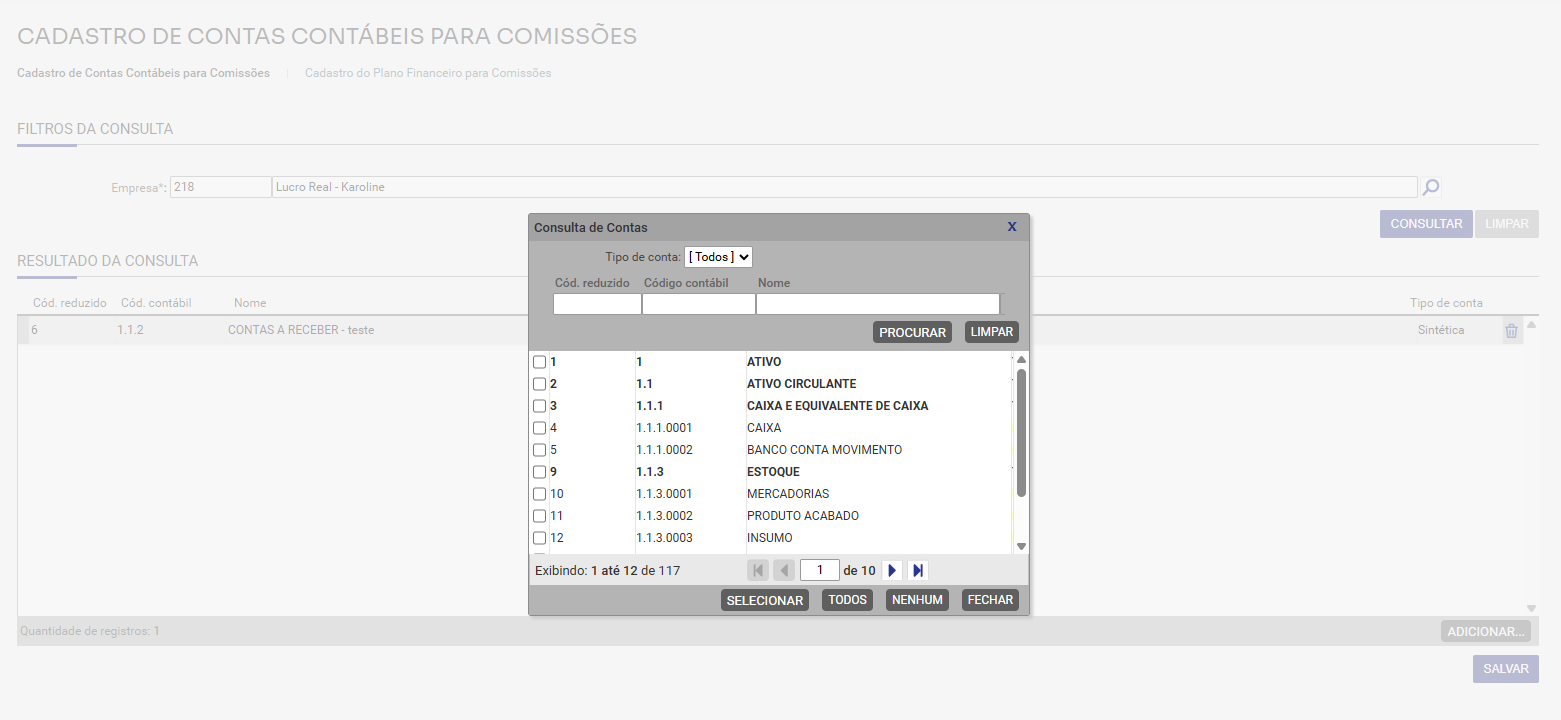Screen dimensions: 1561x720
Task: Click the Empresa code field showing 218
Action: click(220, 187)
